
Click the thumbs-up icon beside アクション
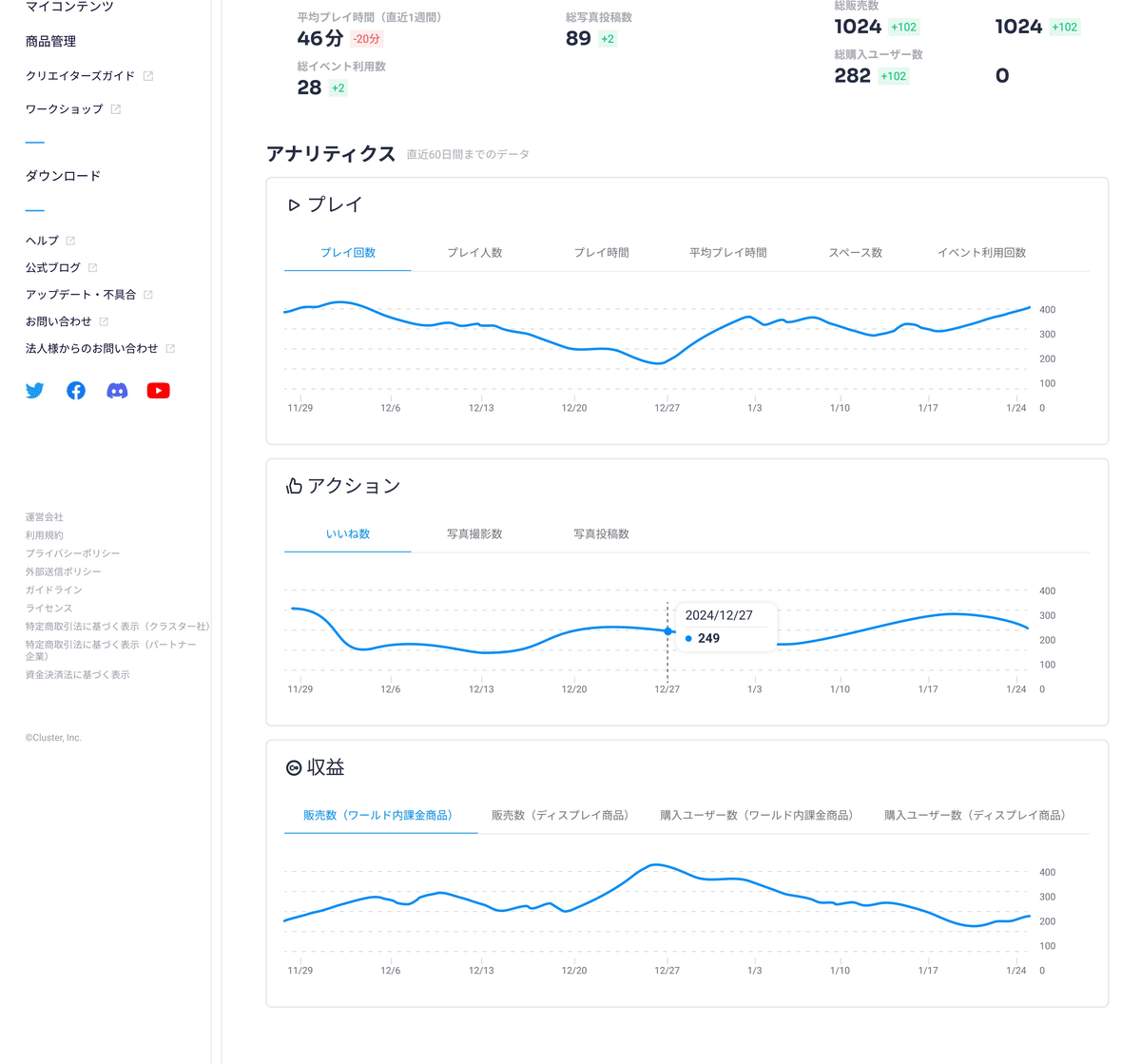point(294,486)
